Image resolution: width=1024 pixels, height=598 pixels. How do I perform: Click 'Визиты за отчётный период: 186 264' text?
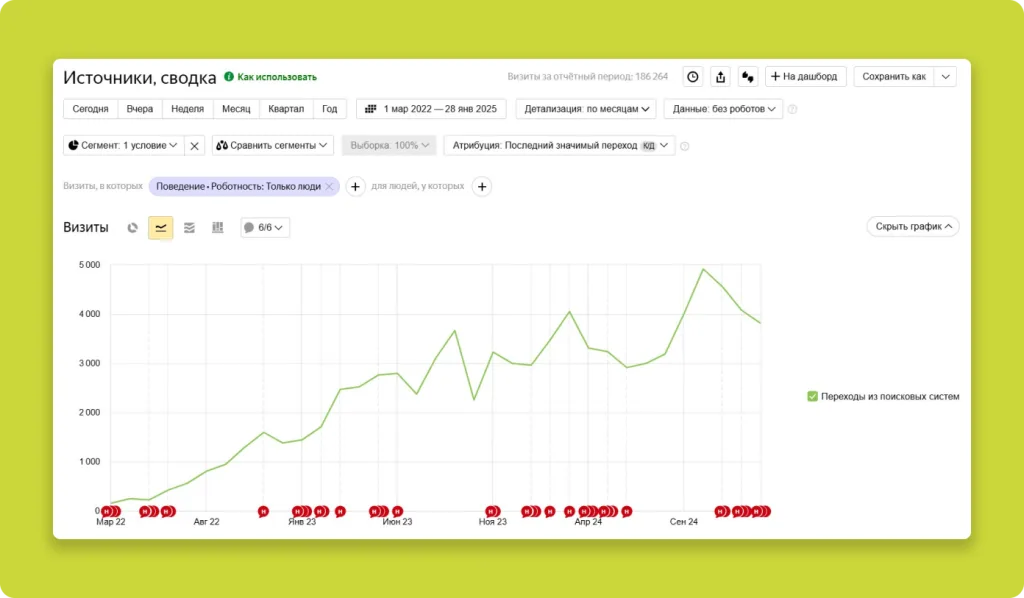588,76
